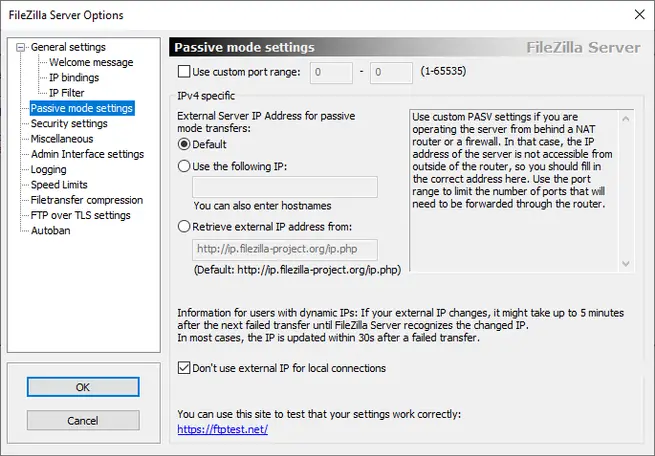Open Admin Interface settings

click(87, 154)
